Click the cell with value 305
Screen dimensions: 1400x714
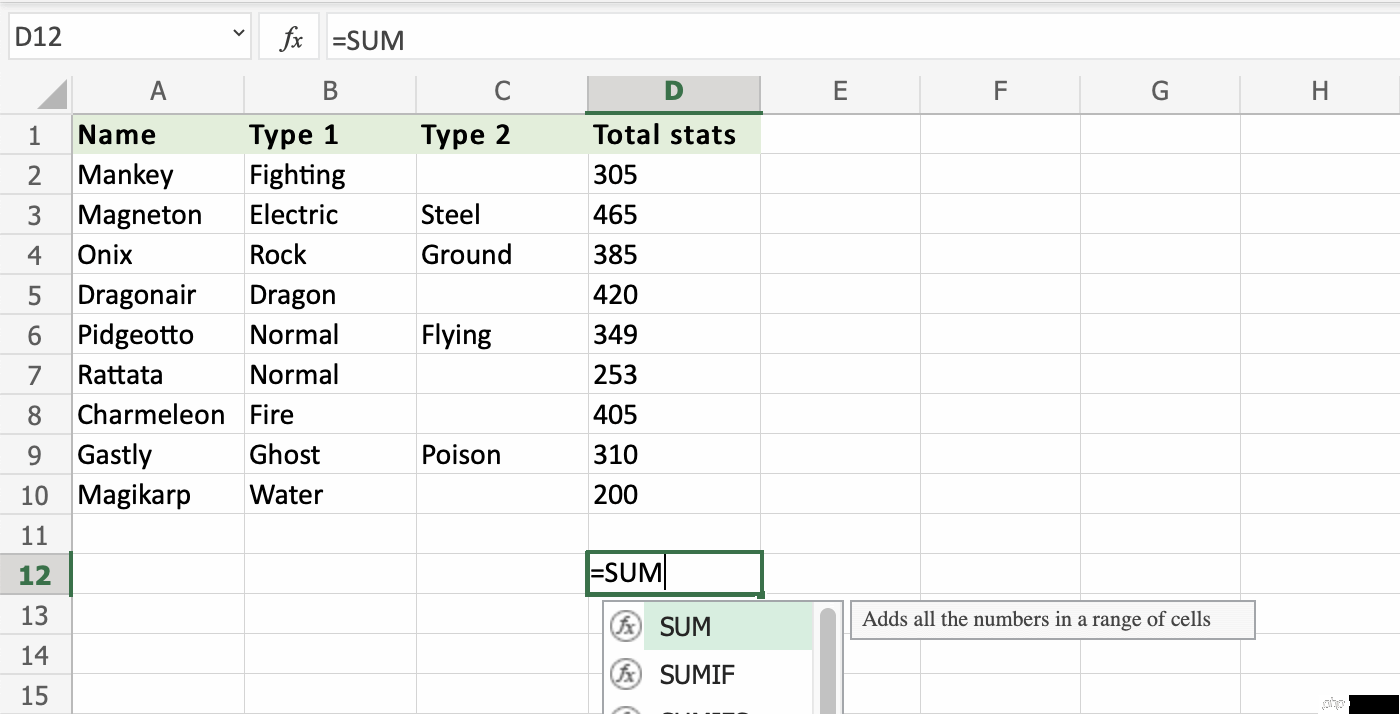tap(674, 175)
